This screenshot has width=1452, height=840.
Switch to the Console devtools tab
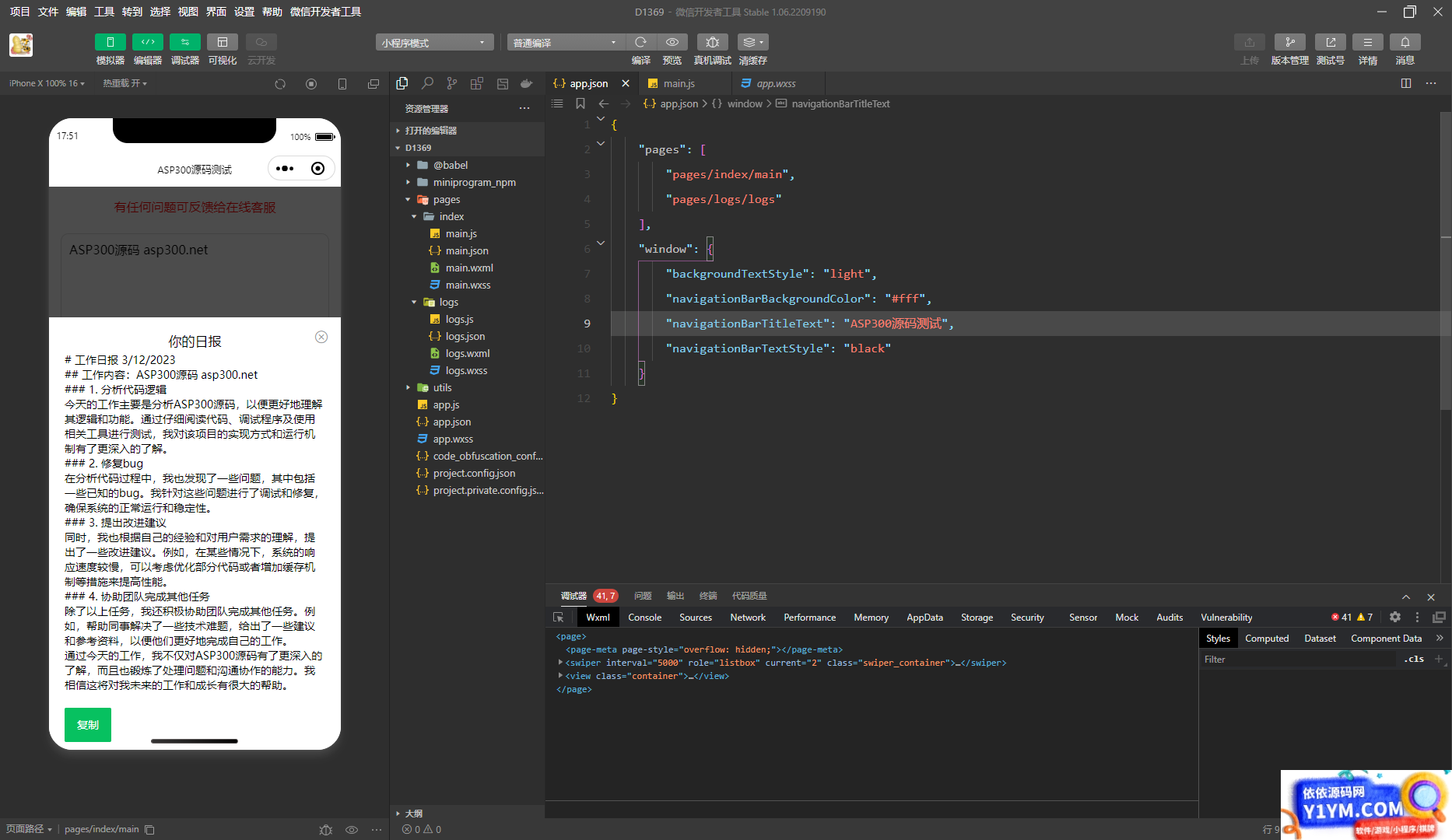pos(645,618)
